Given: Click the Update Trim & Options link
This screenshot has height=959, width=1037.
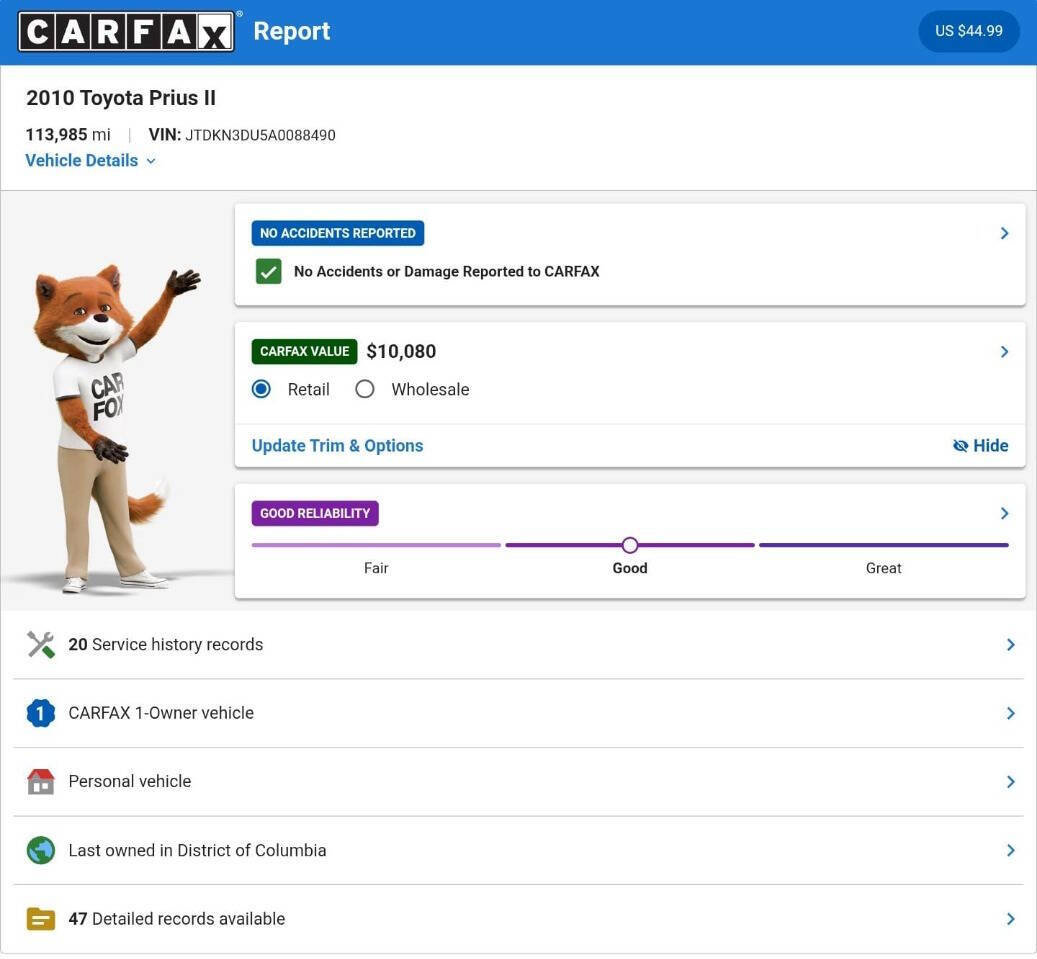Looking at the screenshot, I should click(337, 446).
